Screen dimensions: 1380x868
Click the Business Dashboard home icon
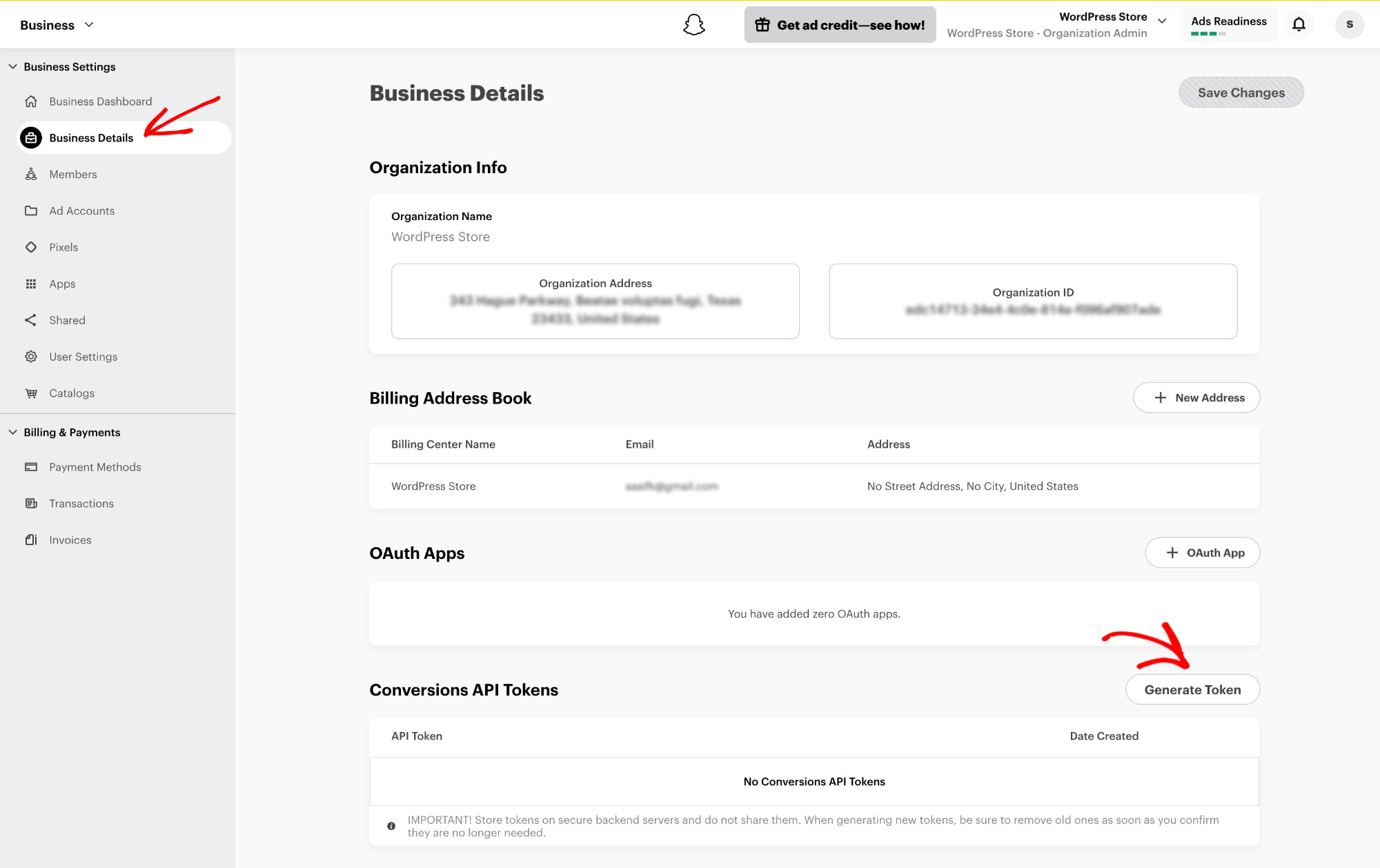tap(31, 101)
